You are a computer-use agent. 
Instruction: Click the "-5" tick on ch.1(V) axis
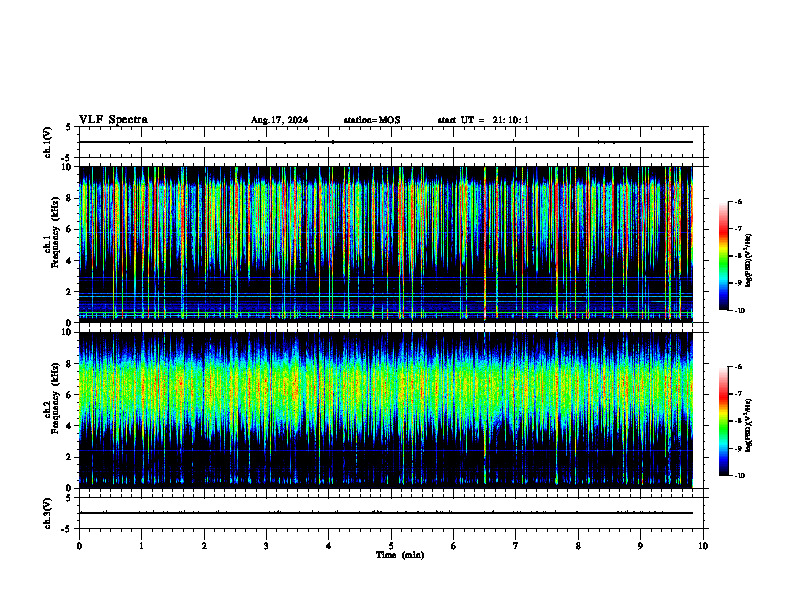click(67, 158)
